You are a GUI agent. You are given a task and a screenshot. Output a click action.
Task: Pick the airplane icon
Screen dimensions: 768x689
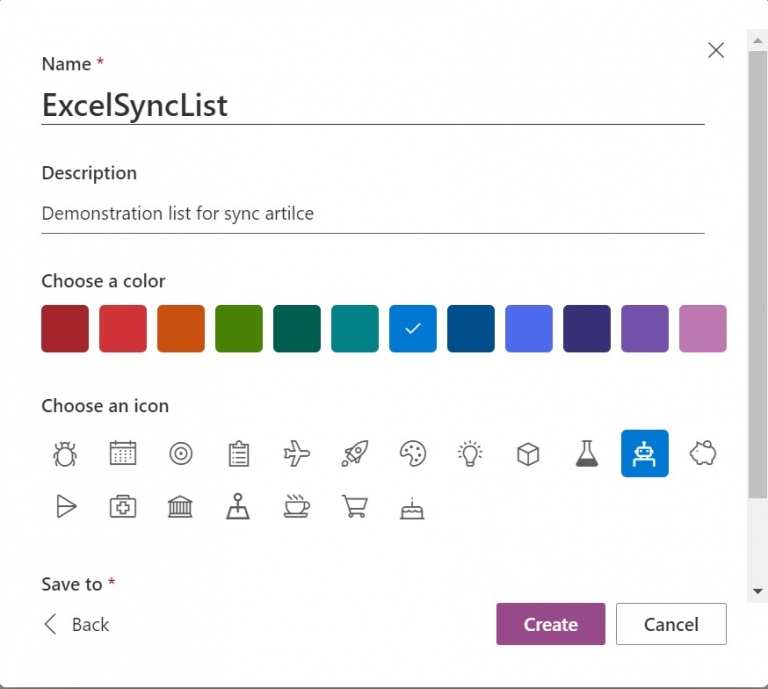click(x=297, y=454)
